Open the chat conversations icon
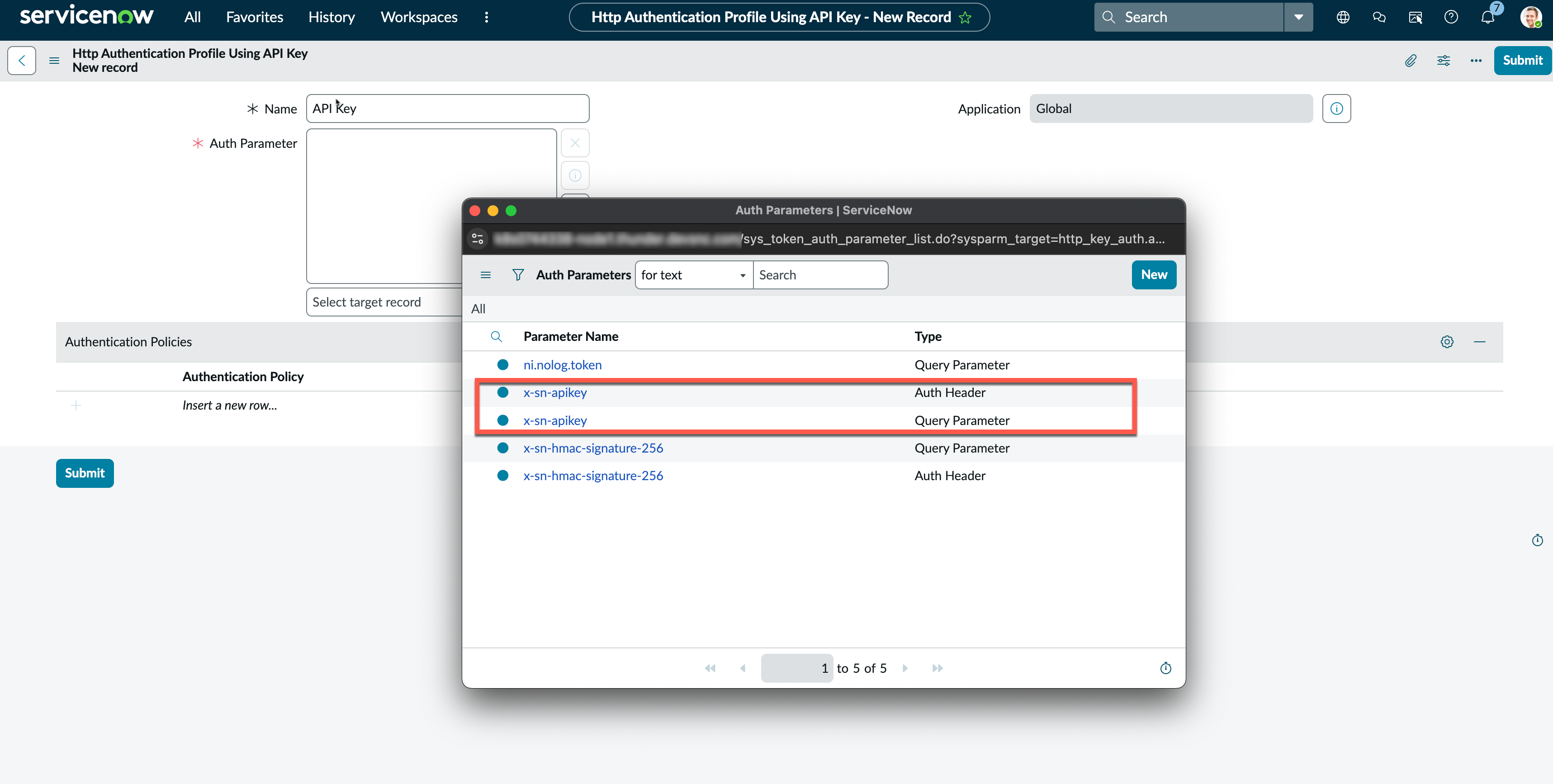Viewport: 1553px width, 784px height. 1379,17
